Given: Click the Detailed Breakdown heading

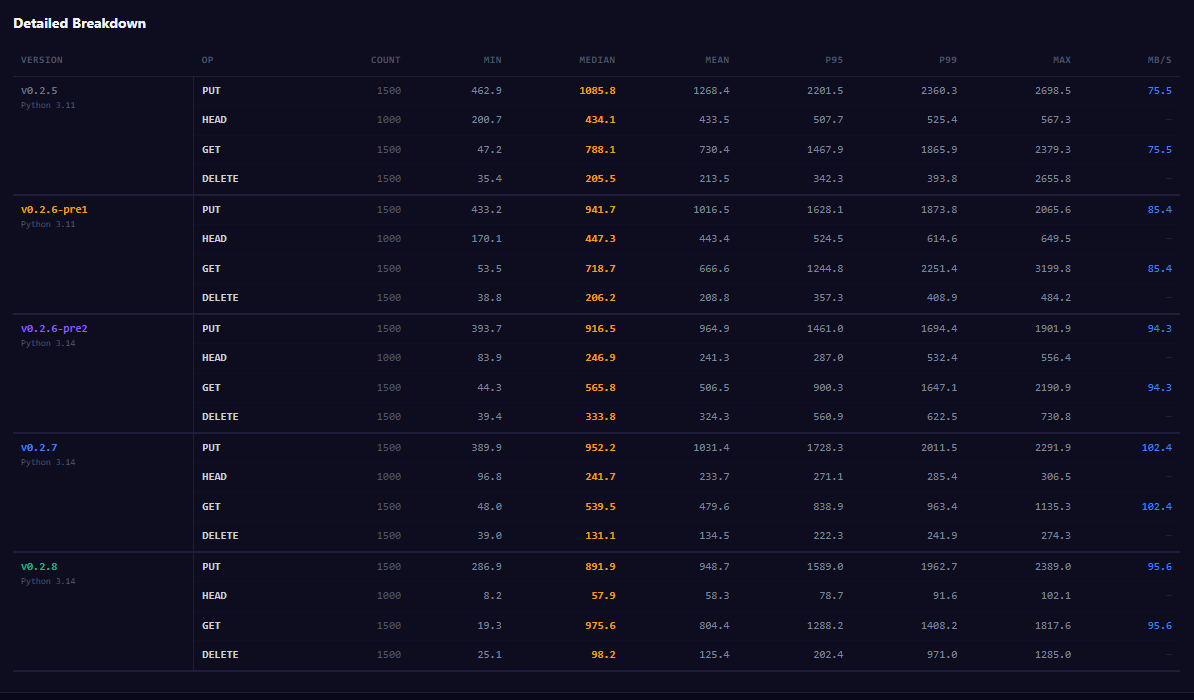Looking at the screenshot, I should (x=79, y=23).
